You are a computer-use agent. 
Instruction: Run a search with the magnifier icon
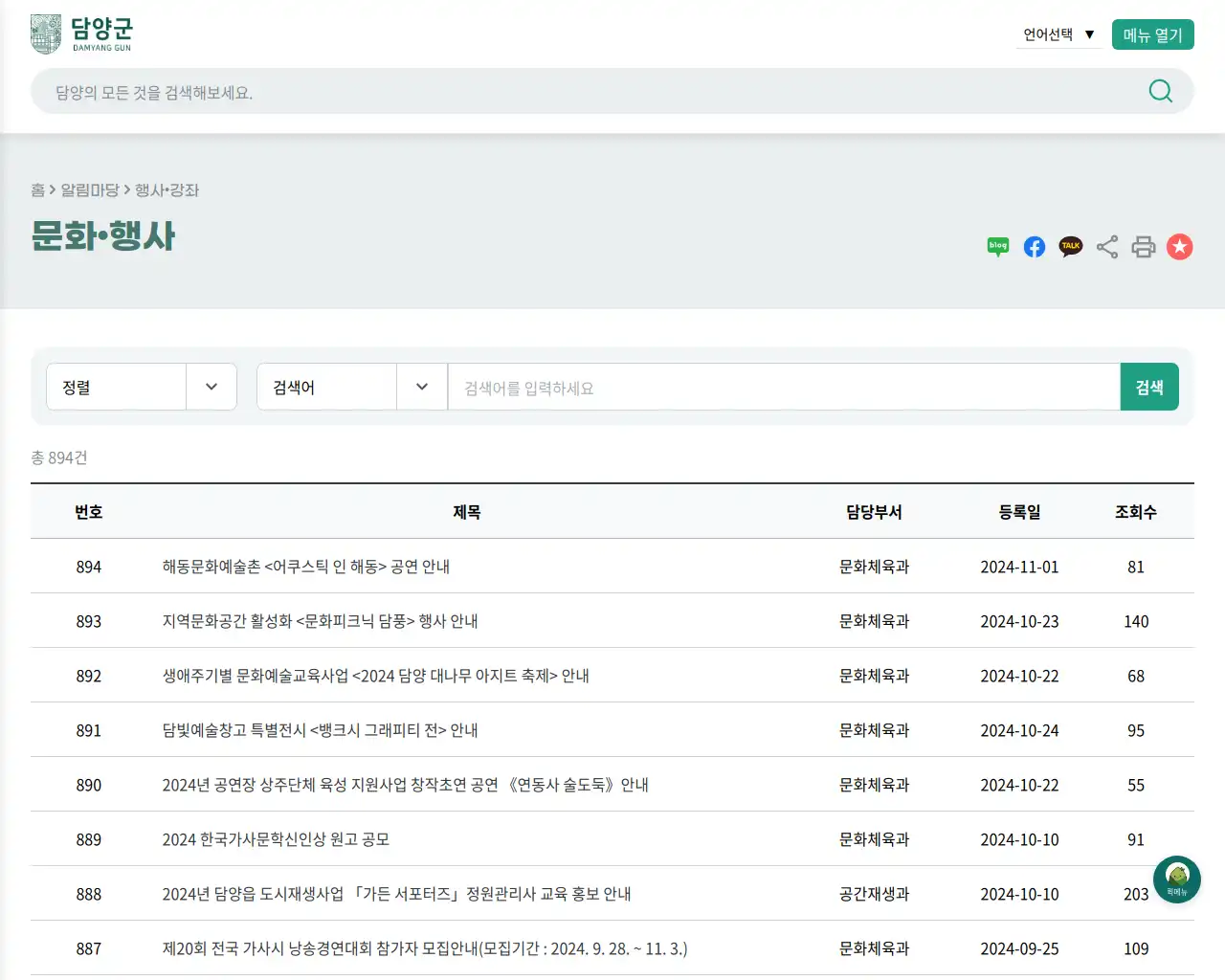click(1160, 91)
